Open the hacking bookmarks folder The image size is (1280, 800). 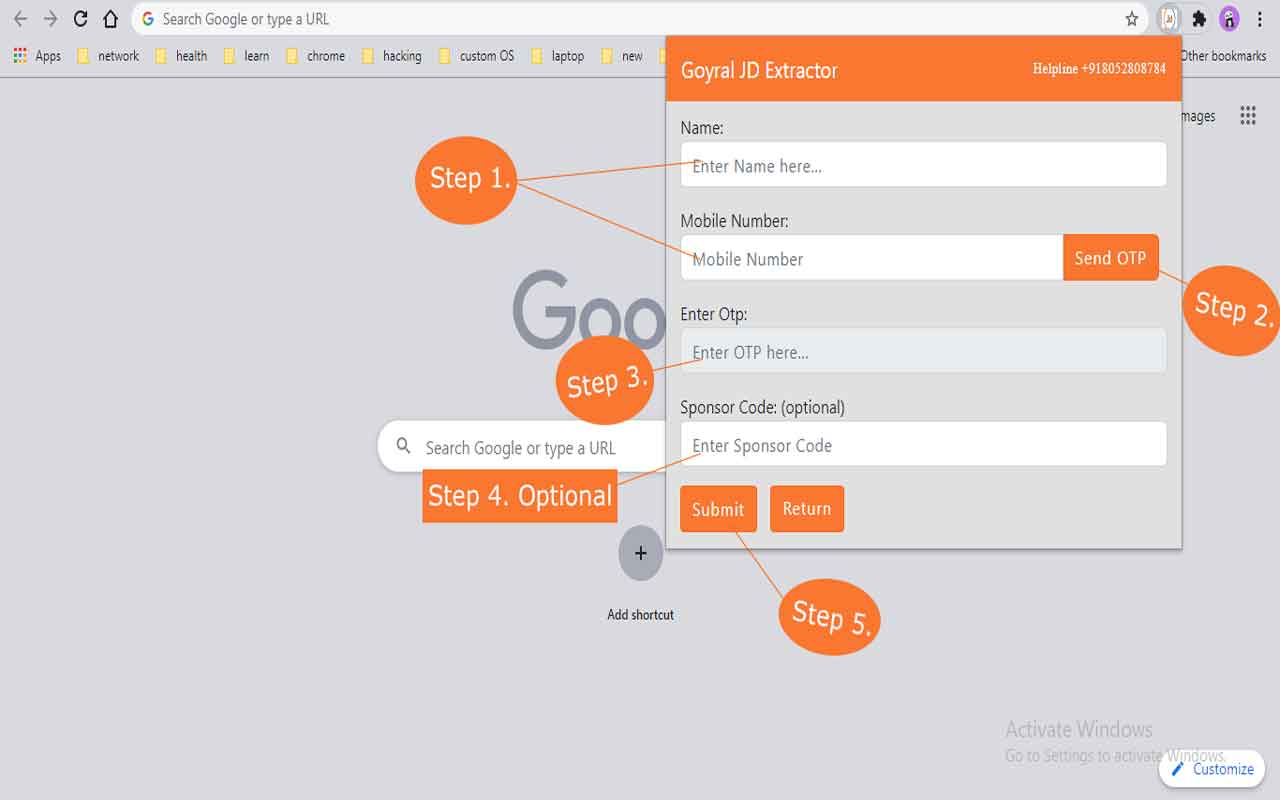click(x=391, y=56)
